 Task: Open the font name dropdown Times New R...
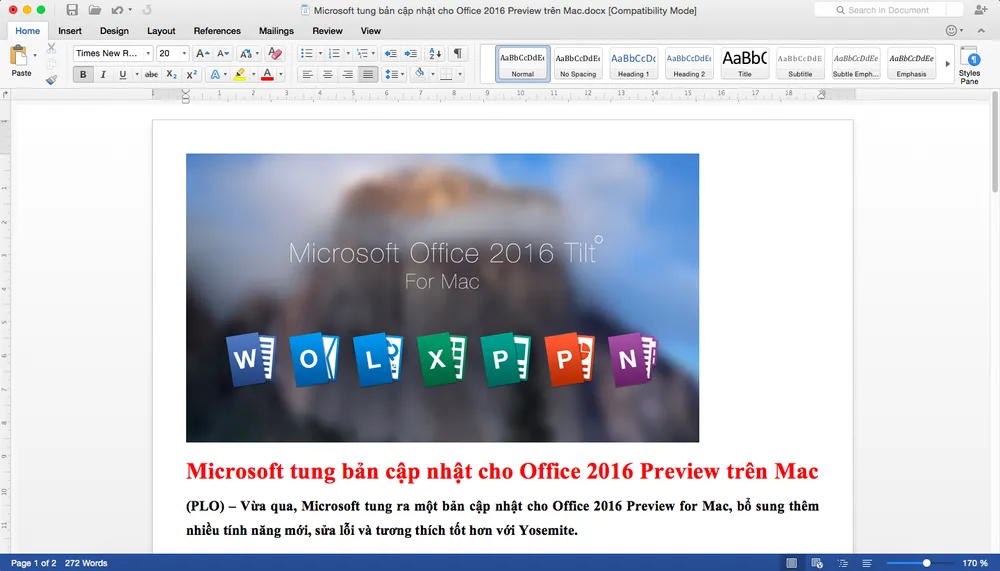tap(148, 54)
